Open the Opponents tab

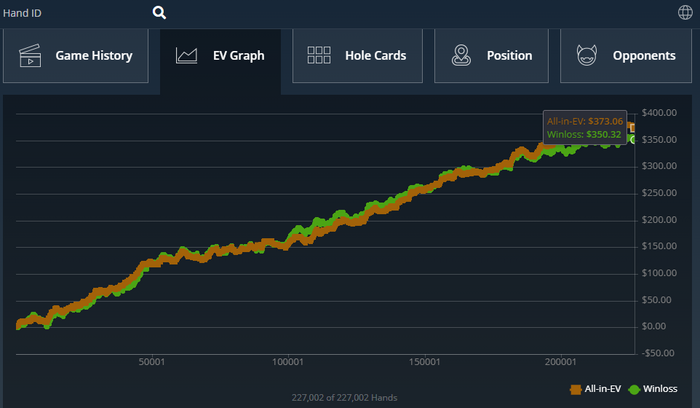click(x=626, y=56)
